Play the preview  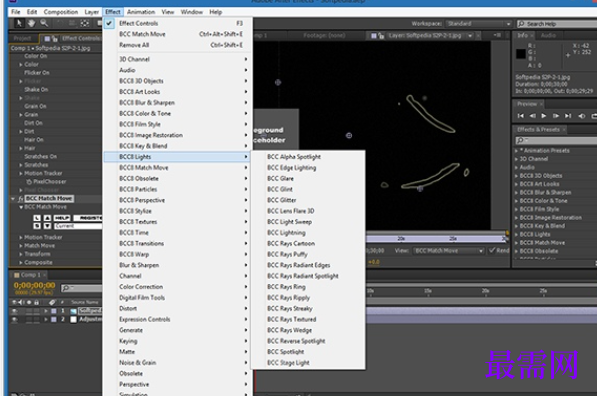pos(544,116)
